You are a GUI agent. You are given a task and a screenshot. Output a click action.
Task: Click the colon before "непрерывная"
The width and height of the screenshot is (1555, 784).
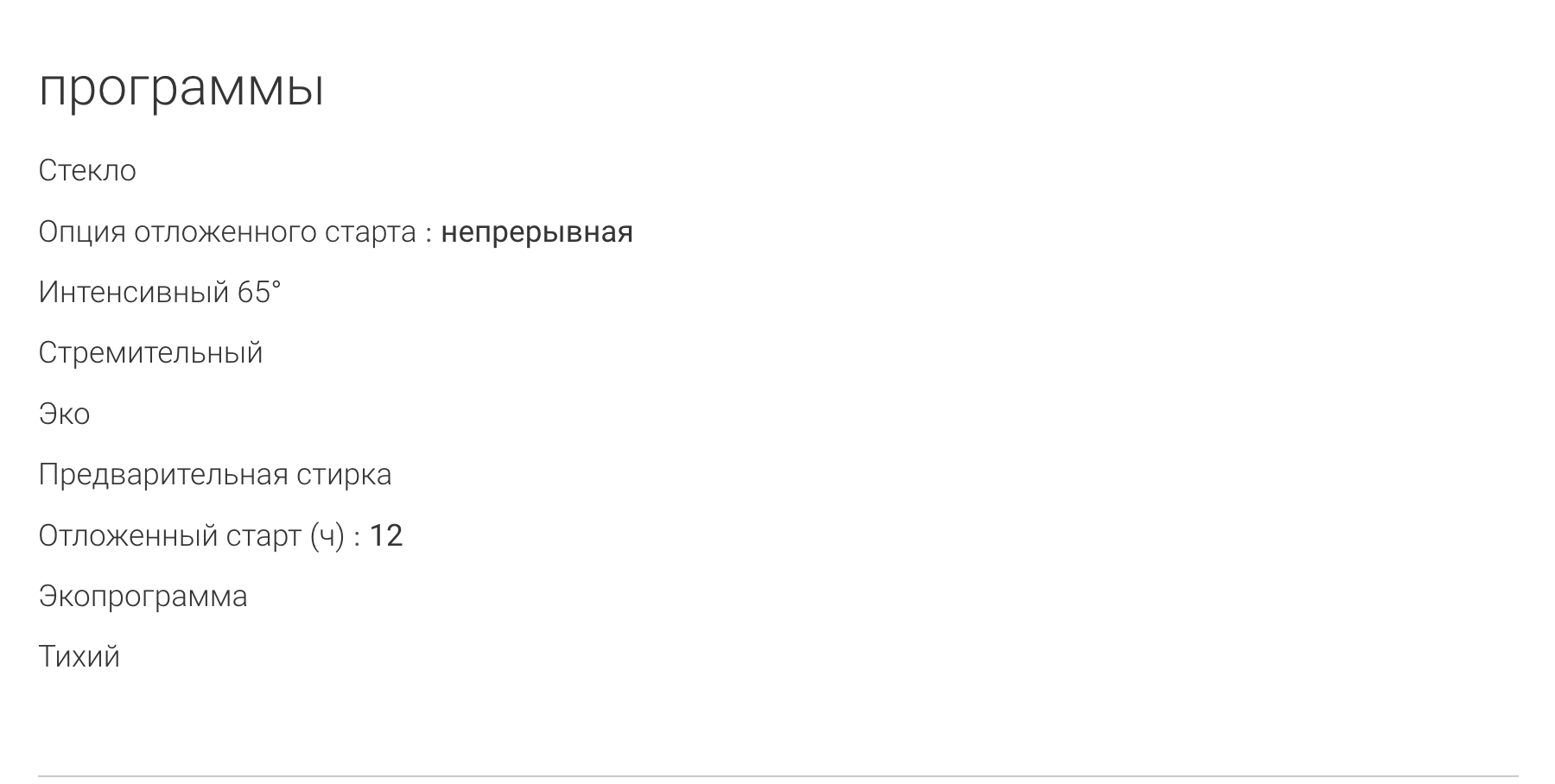(428, 234)
